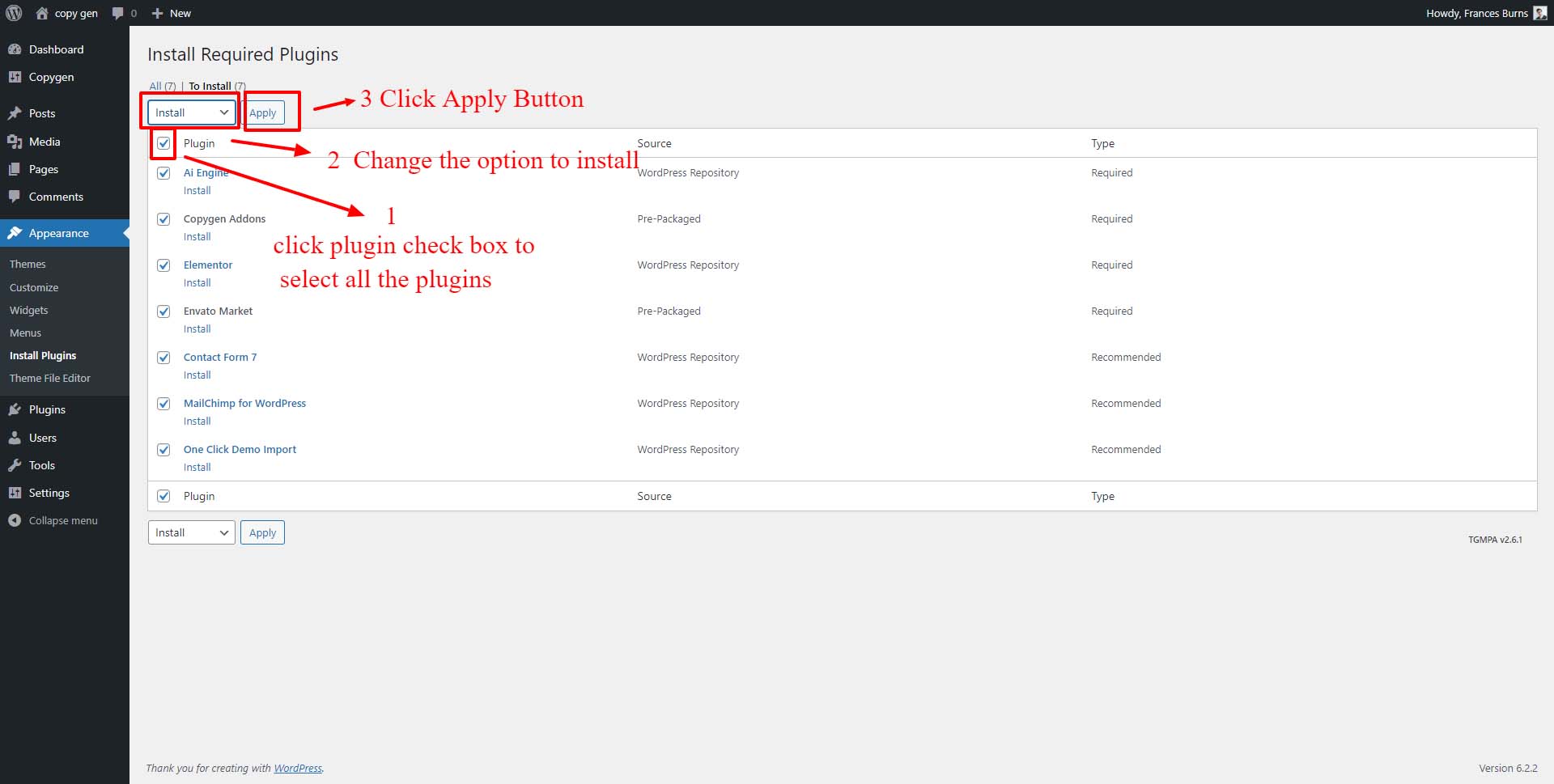Screen dimensions: 1554x784
Task: Click Install under Ai Engine
Action: [197, 190]
